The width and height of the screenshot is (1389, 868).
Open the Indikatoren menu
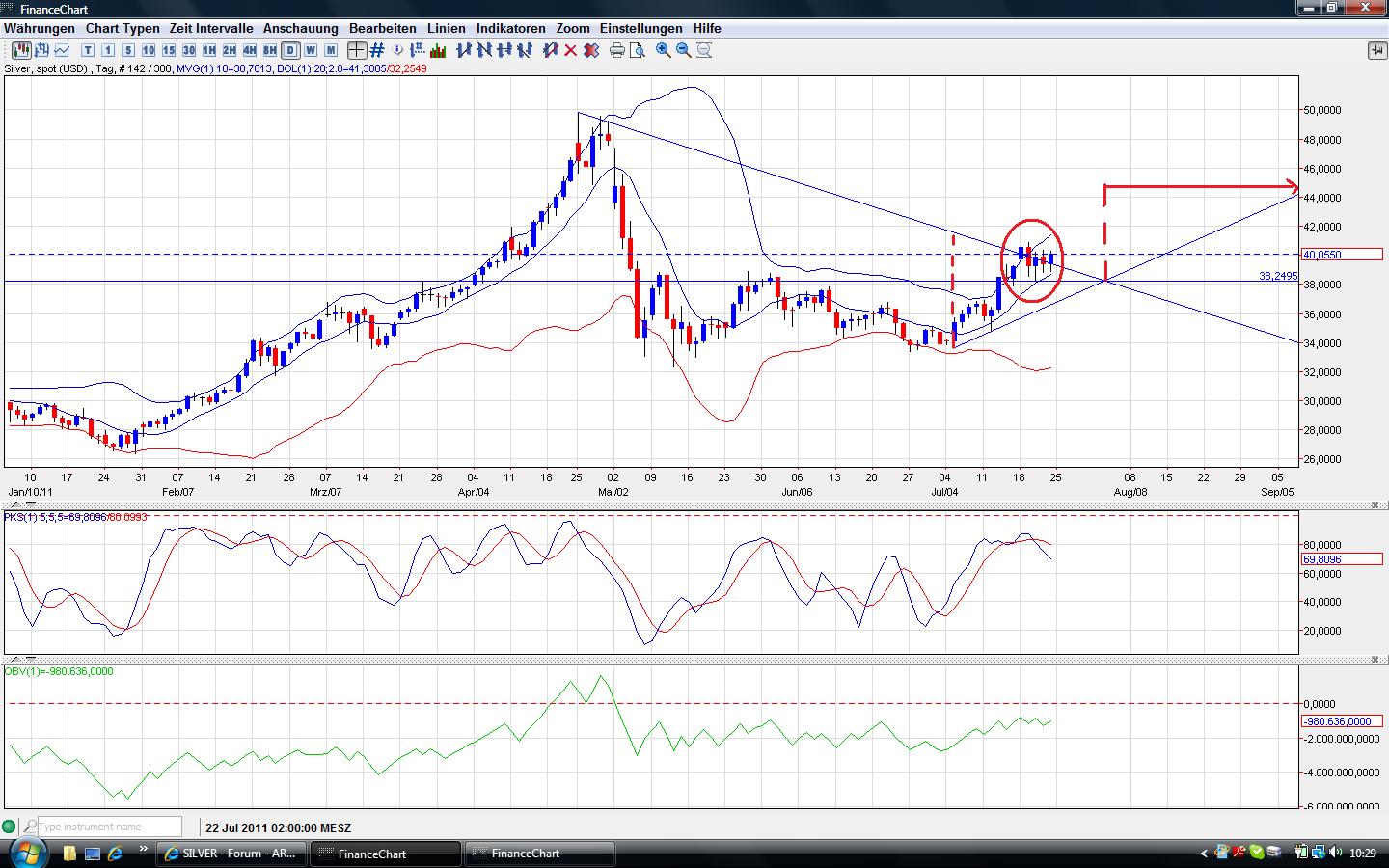[511, 28]
